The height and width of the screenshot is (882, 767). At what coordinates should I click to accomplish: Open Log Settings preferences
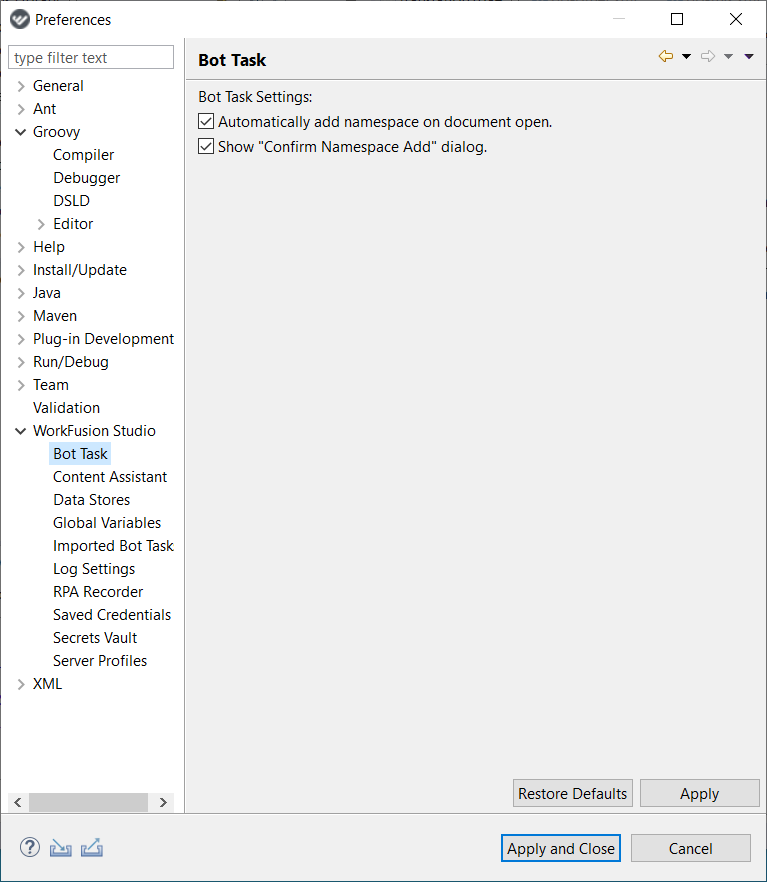[94, 569]
